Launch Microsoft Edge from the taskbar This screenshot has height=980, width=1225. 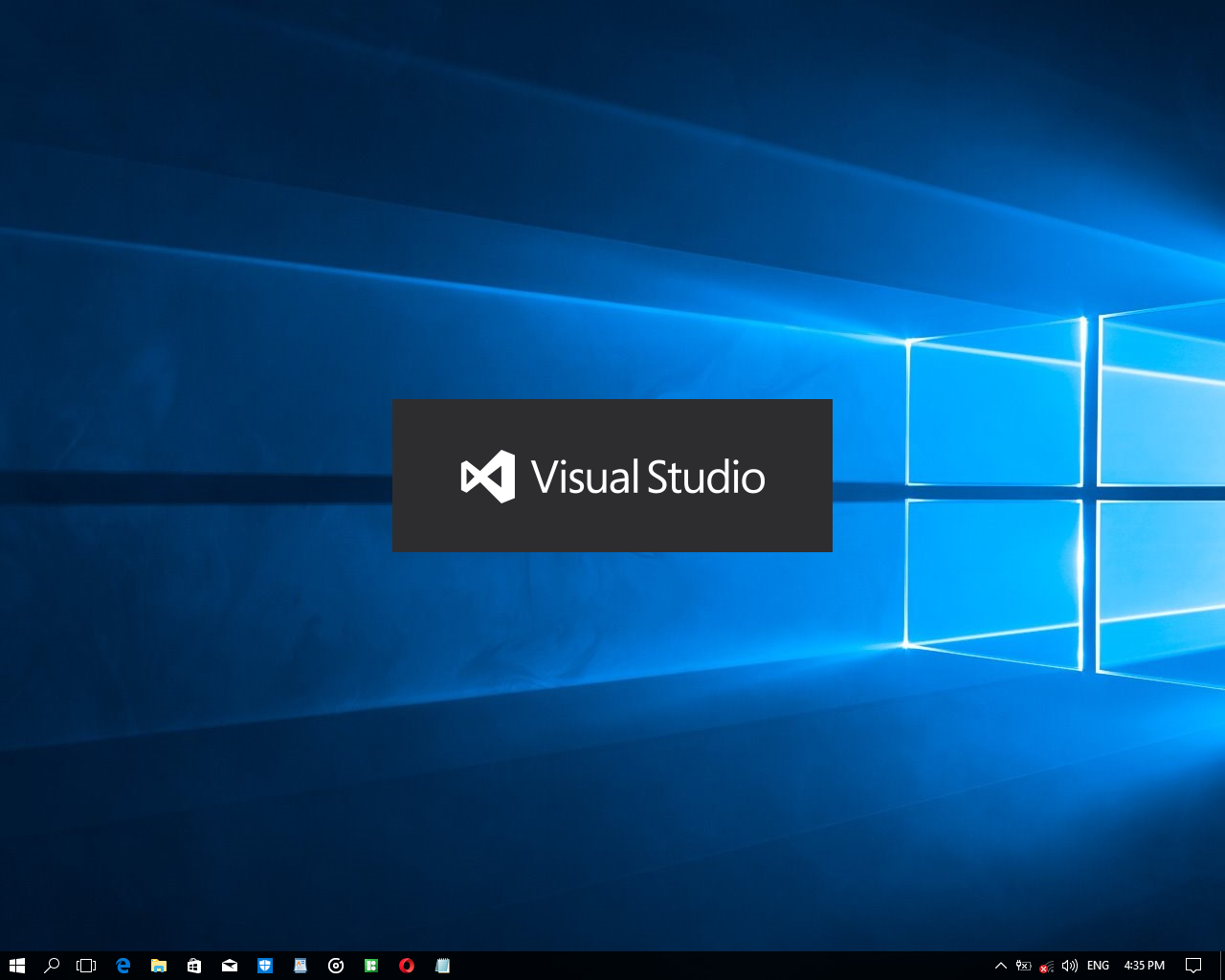click(x=122, y=966)
